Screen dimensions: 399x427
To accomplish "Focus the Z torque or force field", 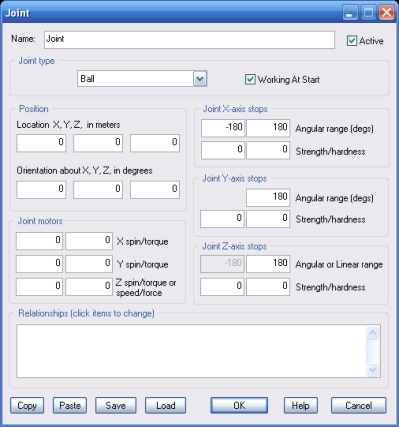I will click(x=89, y=287).
